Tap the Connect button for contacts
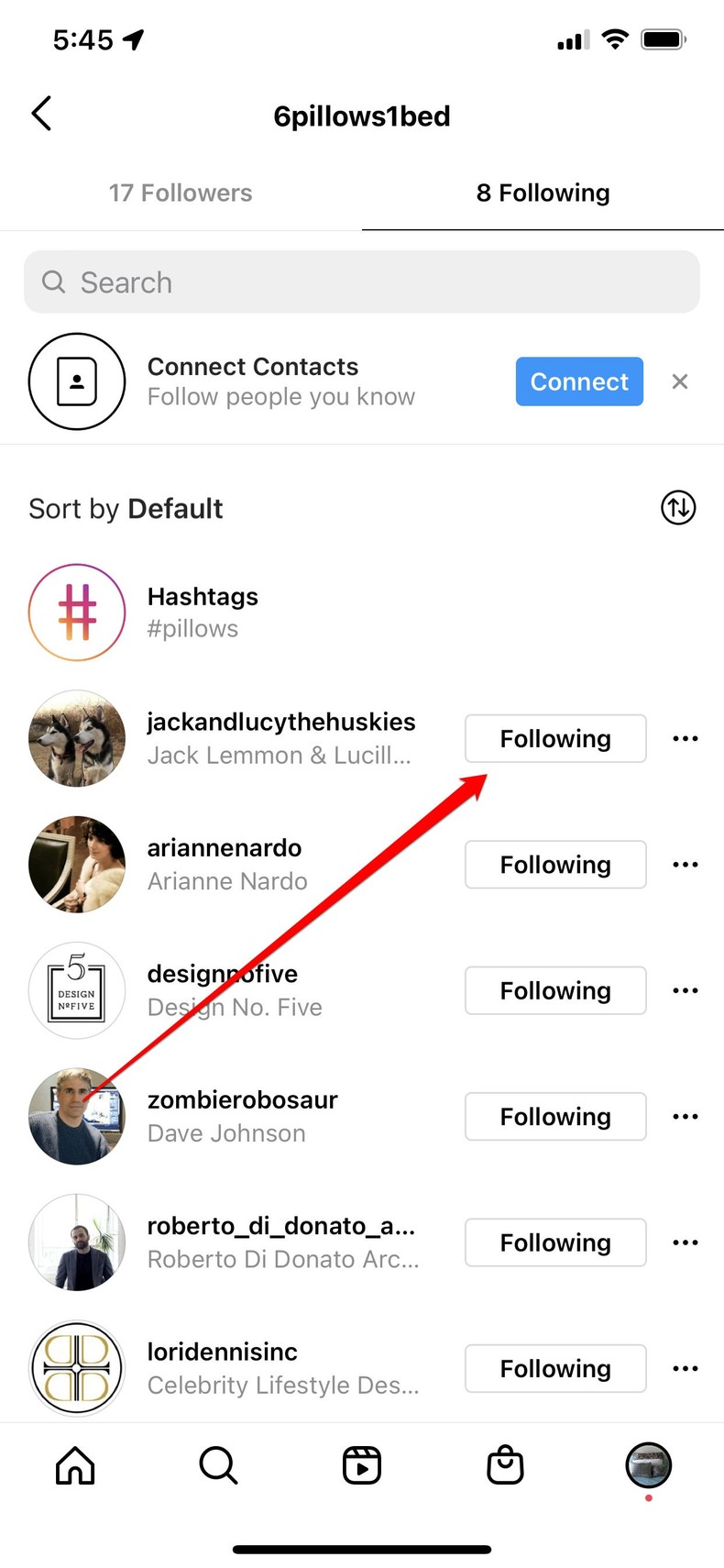 (x=579, y=381)
